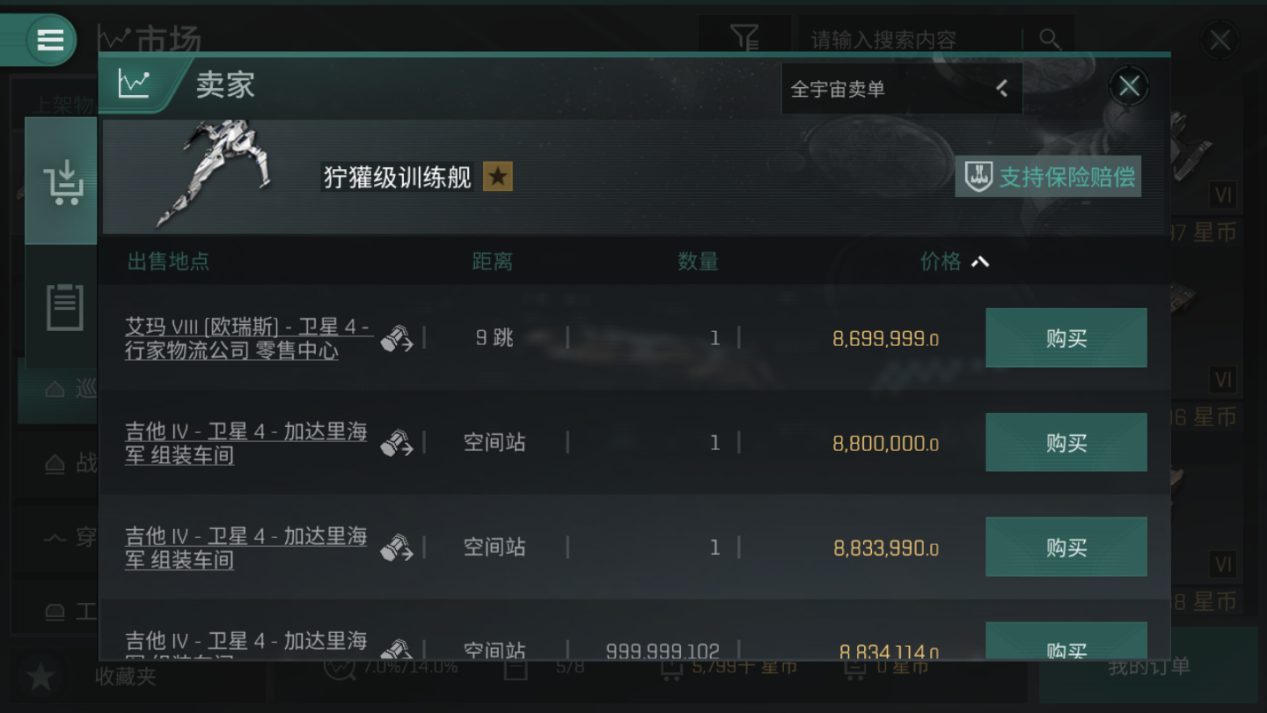Set route icon on 8,833,990 row

pos(397,548)
